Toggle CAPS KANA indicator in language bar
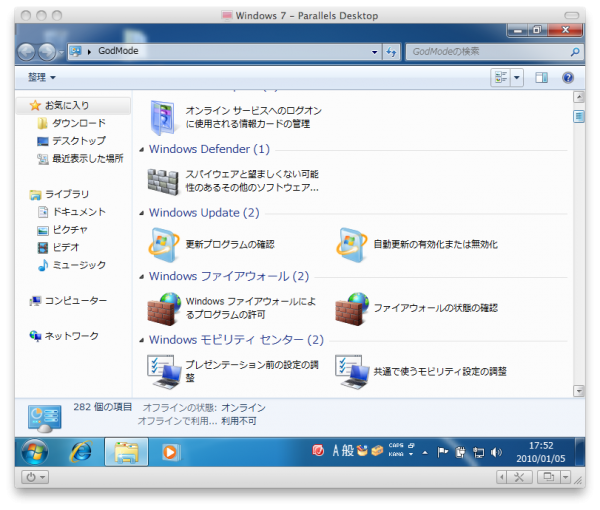Image resolution: width=600 pixels, height=510 pixels. [x=396, y=450]
